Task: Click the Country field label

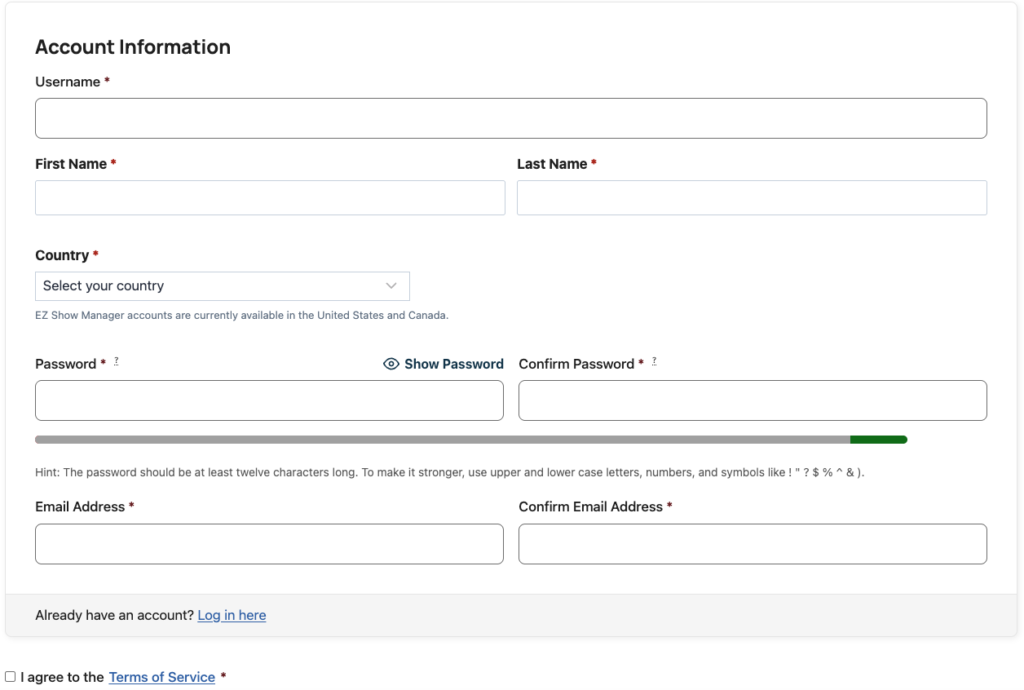Action: click(x=62, y=255)
